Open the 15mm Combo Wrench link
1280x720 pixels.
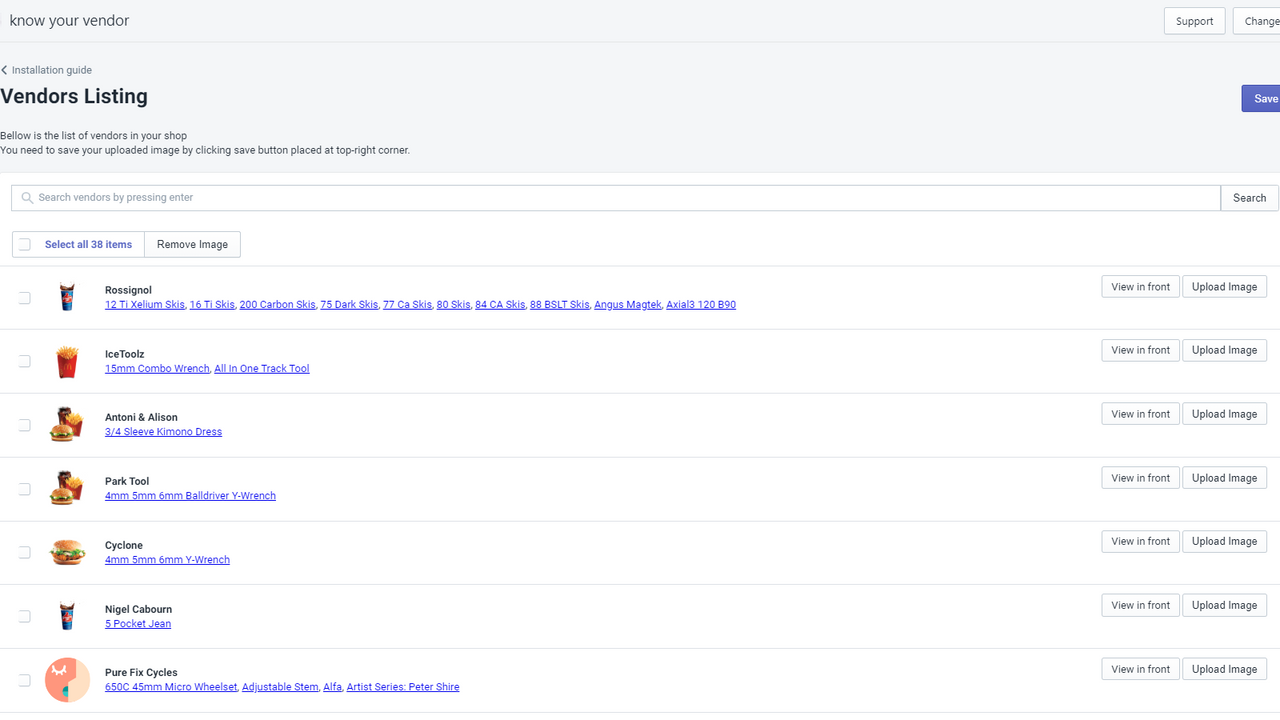pos(157,369)
